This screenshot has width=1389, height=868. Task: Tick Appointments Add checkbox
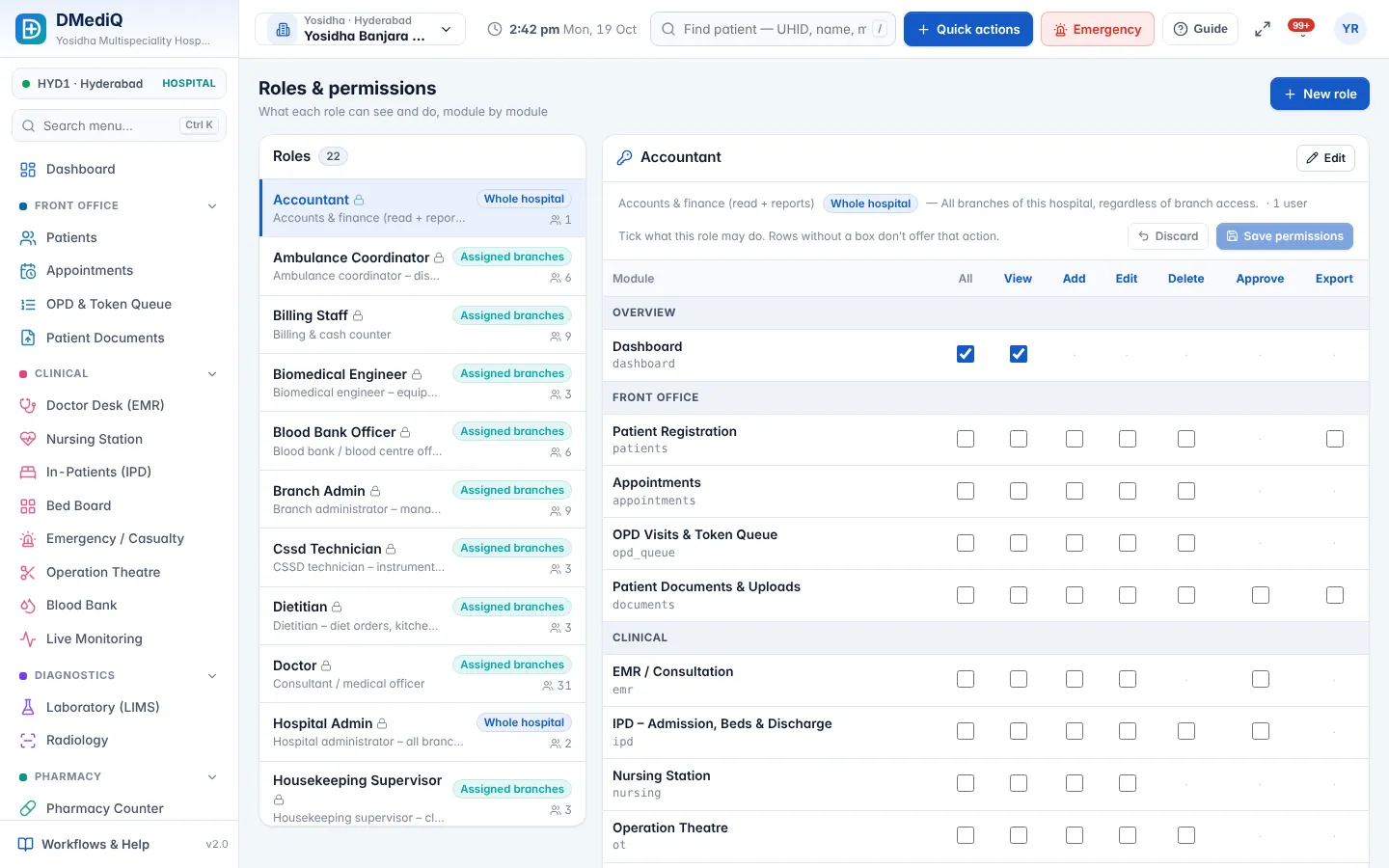coord(1075,491)
